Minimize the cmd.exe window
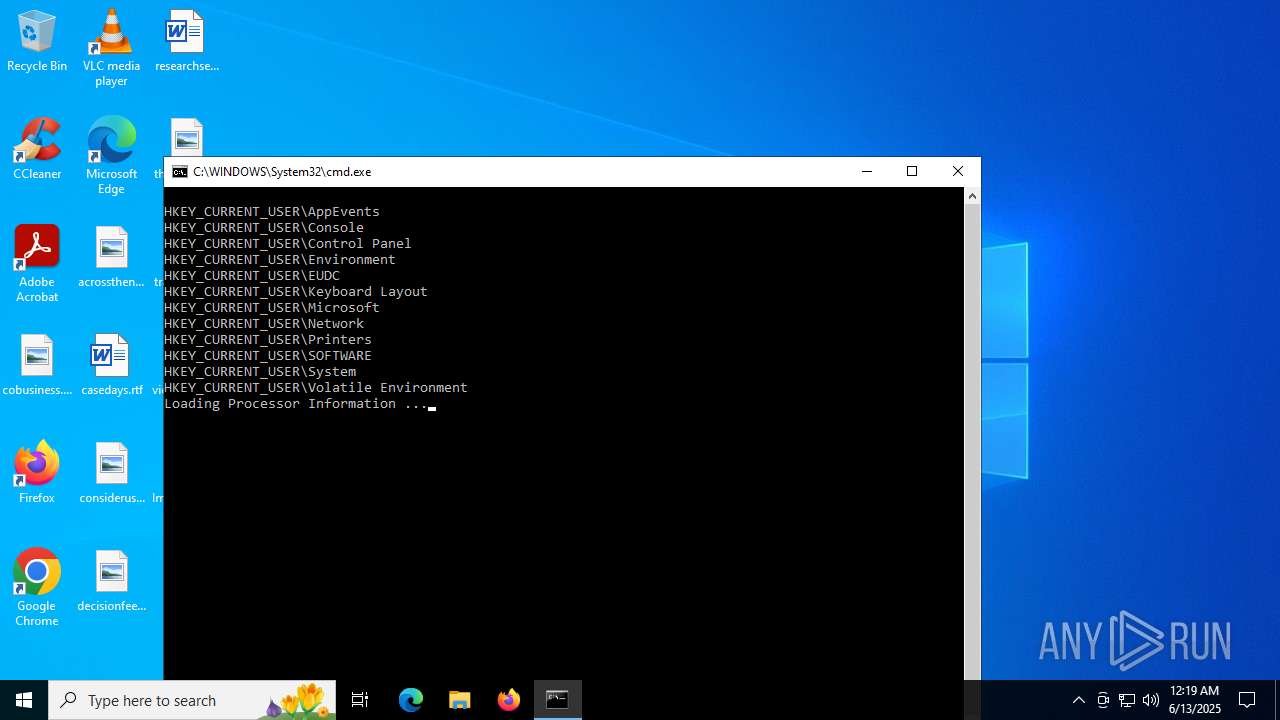 point(867,172)
